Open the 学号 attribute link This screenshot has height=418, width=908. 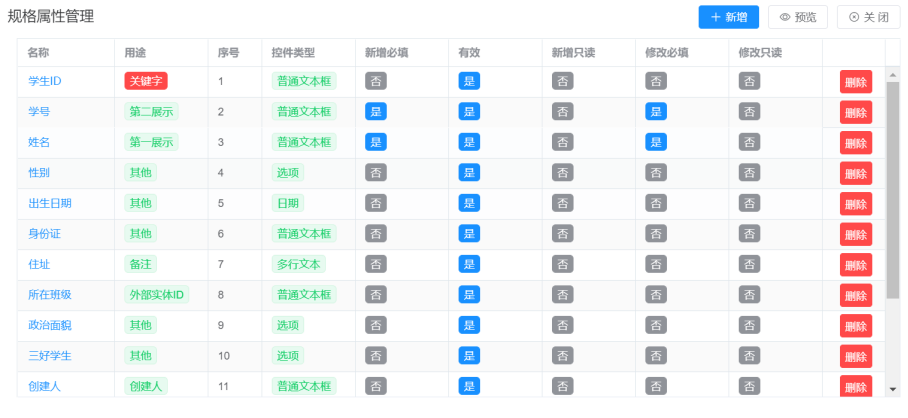click(x=39, y=112)
